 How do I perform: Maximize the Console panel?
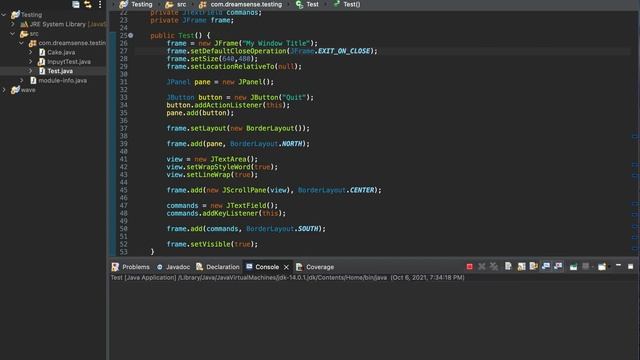(x=631, y=267)
